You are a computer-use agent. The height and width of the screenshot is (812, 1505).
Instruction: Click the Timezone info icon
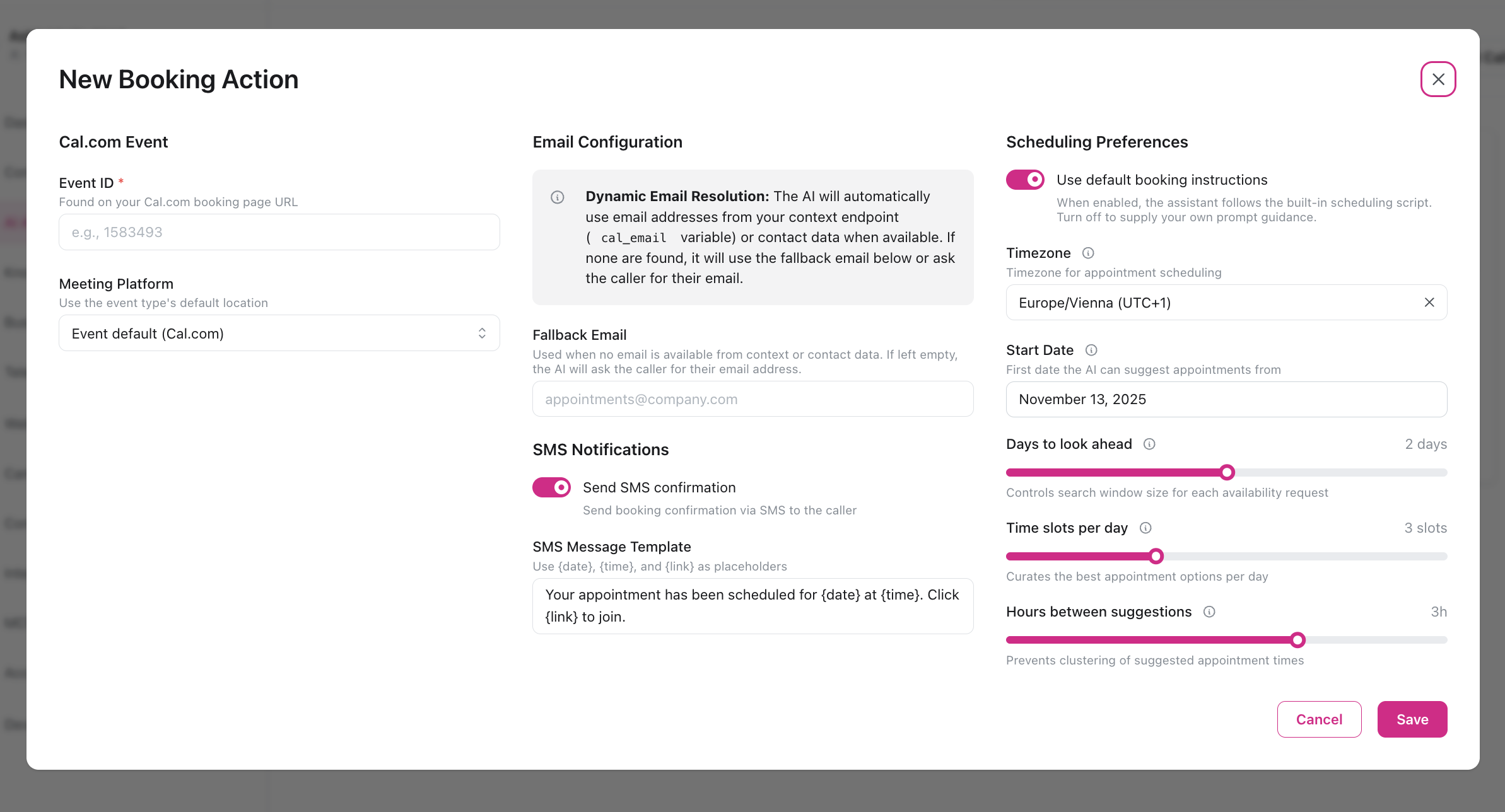point(1088,253)
